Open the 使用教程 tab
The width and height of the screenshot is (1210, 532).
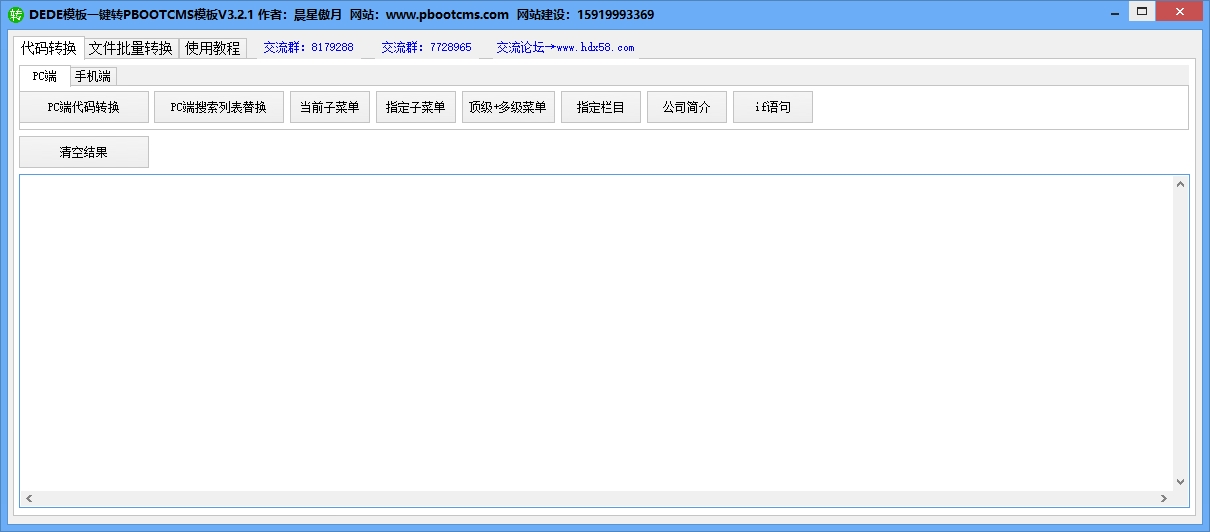[x=213, y=48]
